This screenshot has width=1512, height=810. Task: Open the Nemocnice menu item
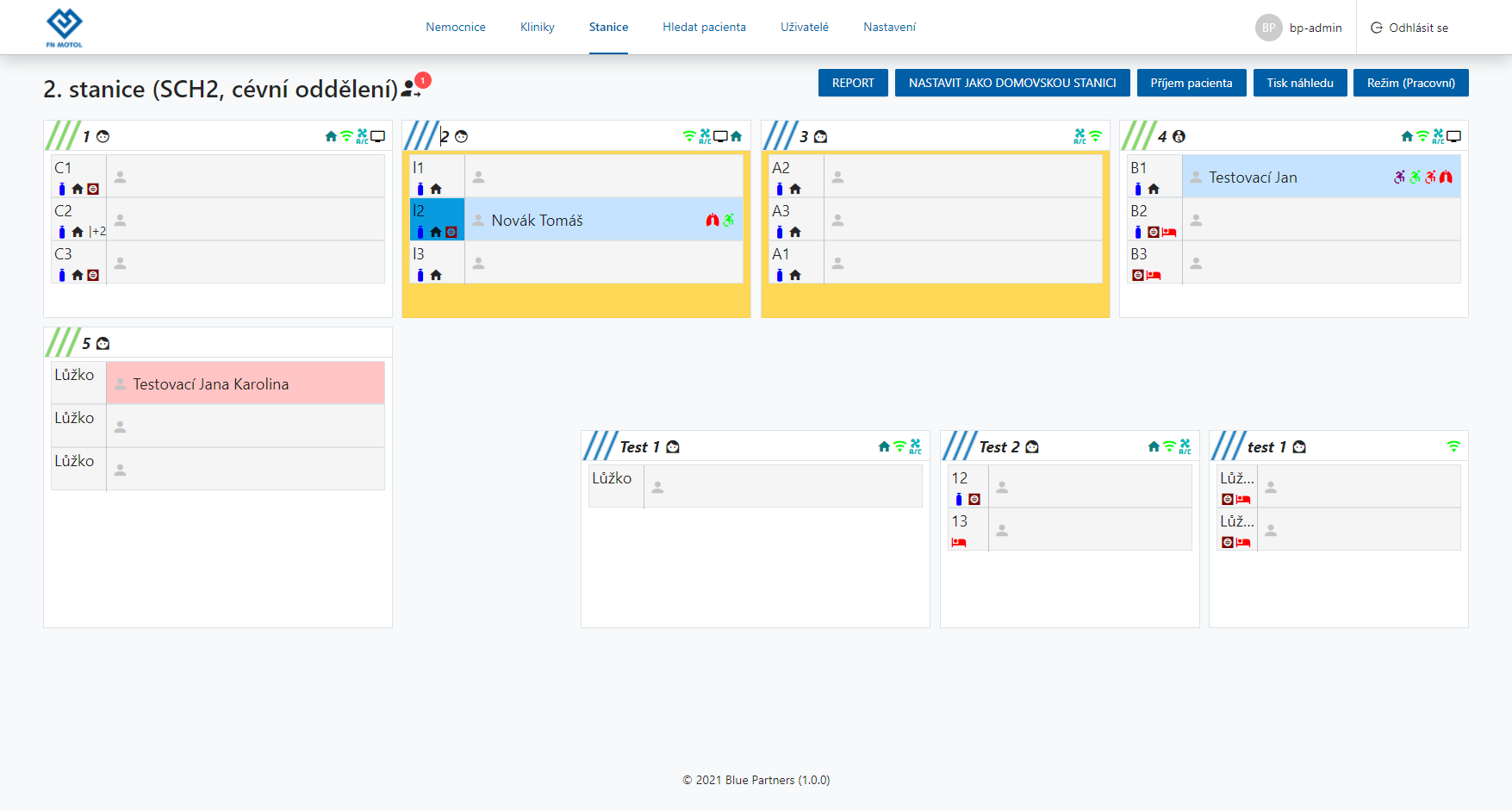[x=456, y=27]
